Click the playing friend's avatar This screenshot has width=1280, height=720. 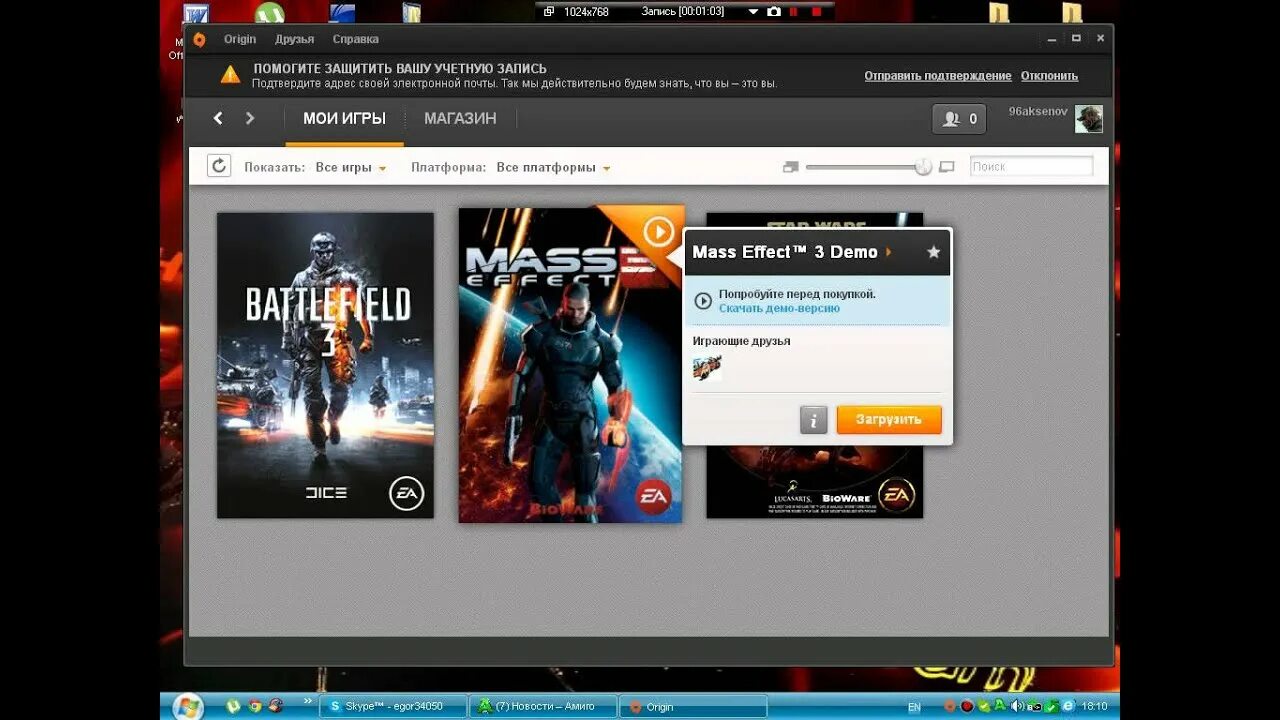707,367
